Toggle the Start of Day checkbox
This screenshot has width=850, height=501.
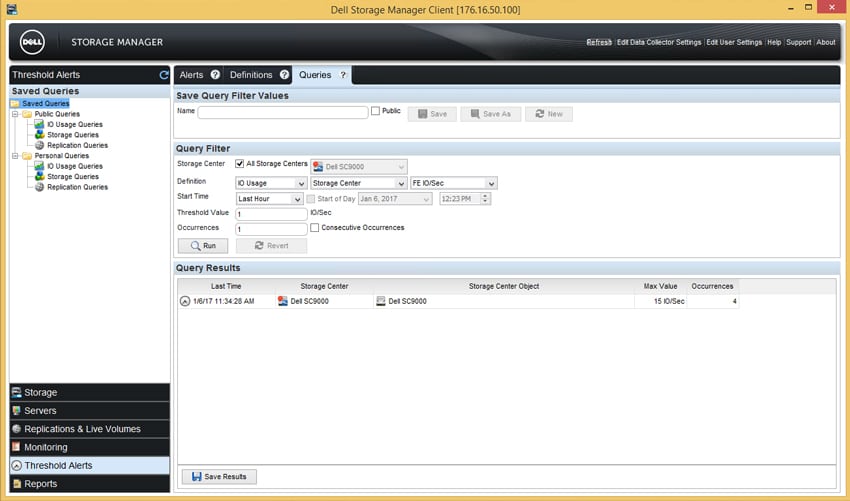click(x=311, y=199)
